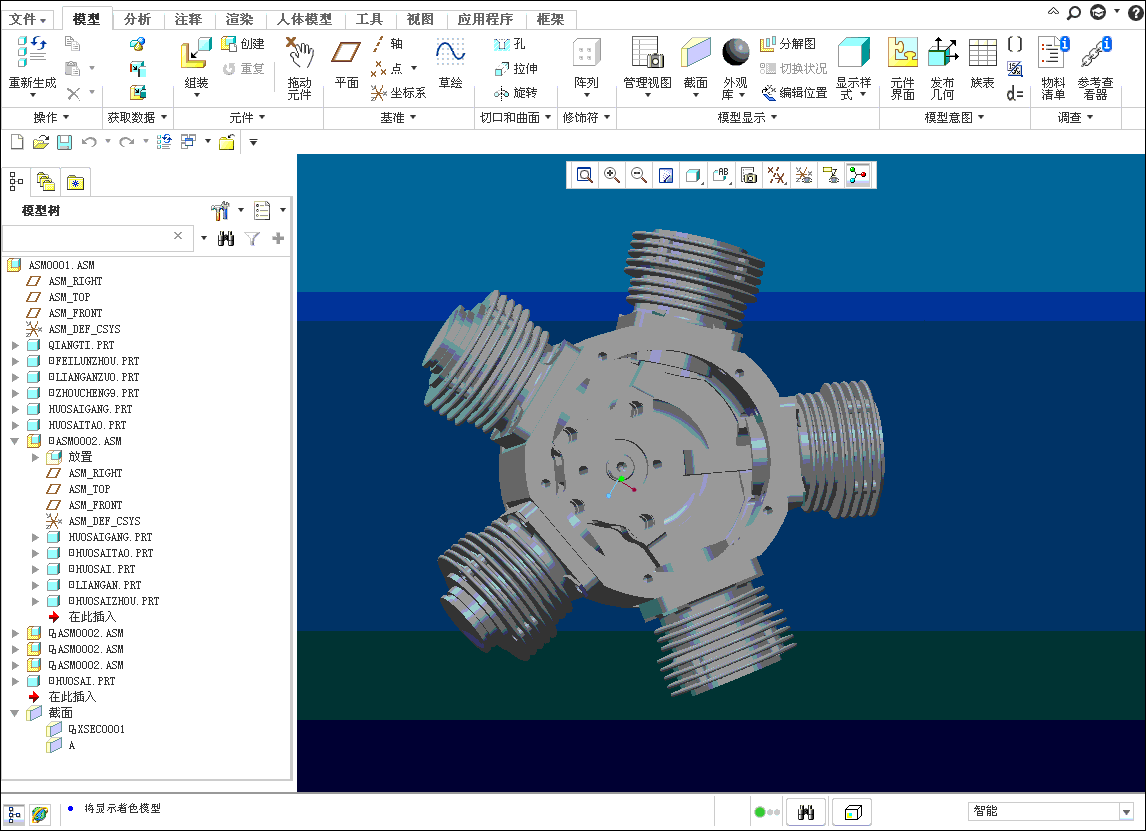Image resolution: width=1146 pixels, height=831 pixels.
Task: Click the Coordinate System (坐标系) icon
Action: [x=378, y=93]
